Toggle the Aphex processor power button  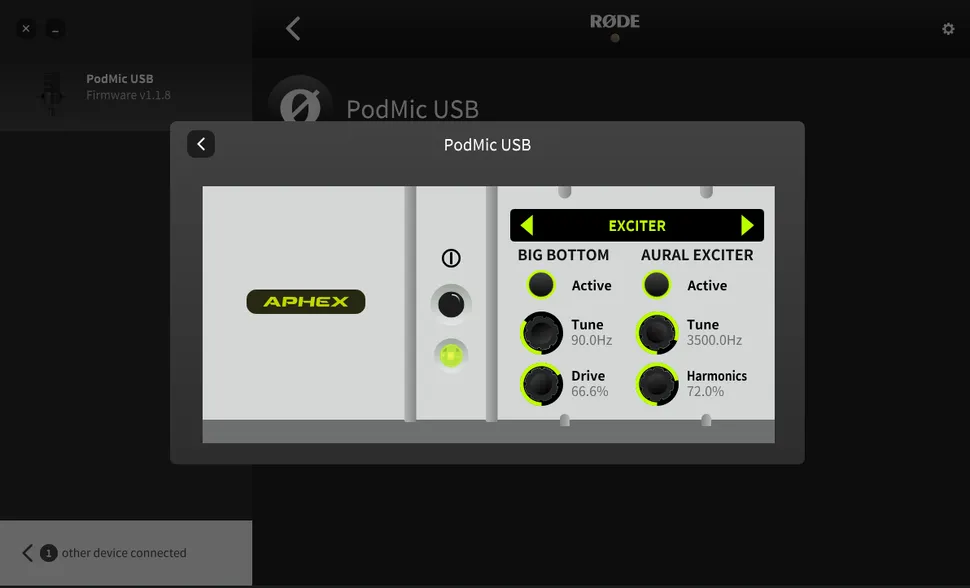pyautogui.click(x=451, y=305)
